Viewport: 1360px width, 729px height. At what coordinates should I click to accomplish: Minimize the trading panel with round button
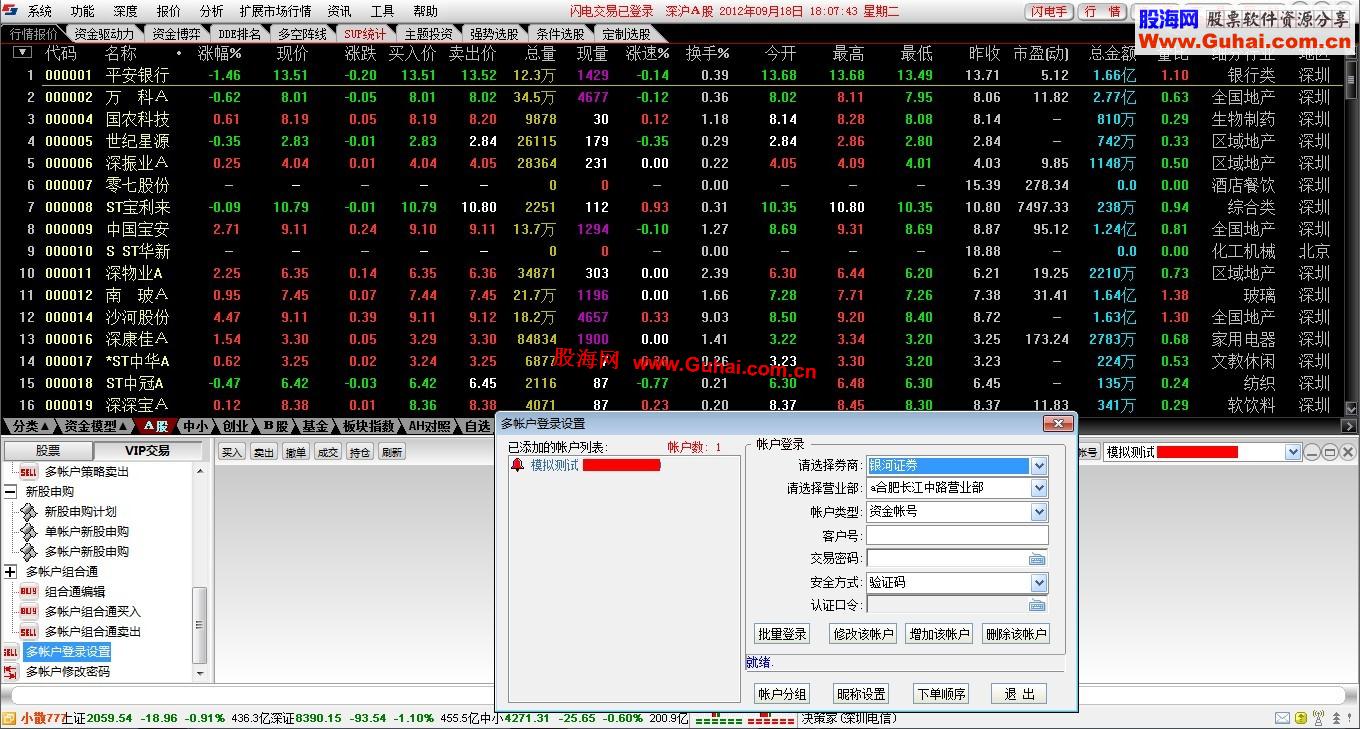coord(1313,452)
